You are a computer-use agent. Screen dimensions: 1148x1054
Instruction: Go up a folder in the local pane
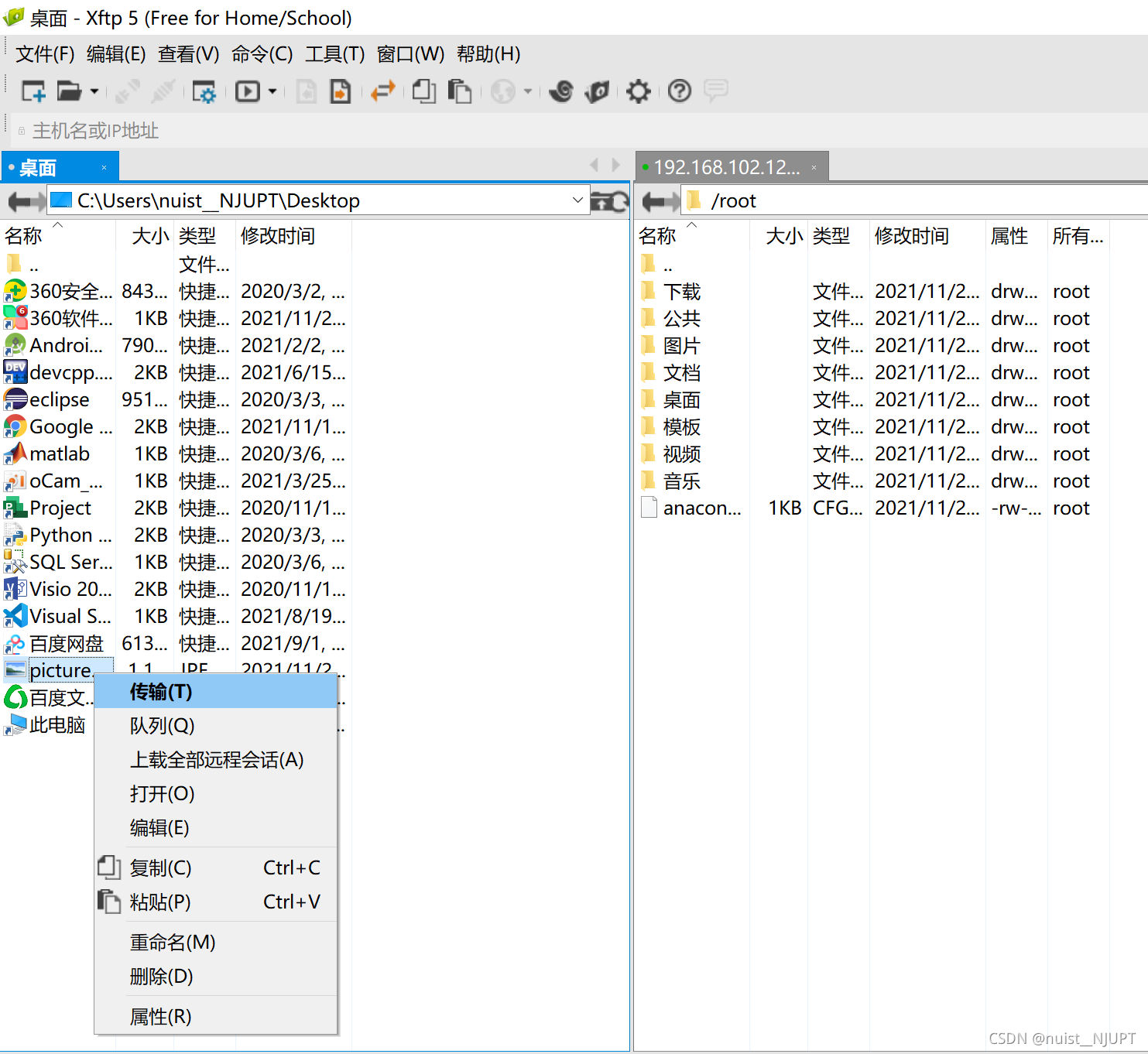(601, 202)
